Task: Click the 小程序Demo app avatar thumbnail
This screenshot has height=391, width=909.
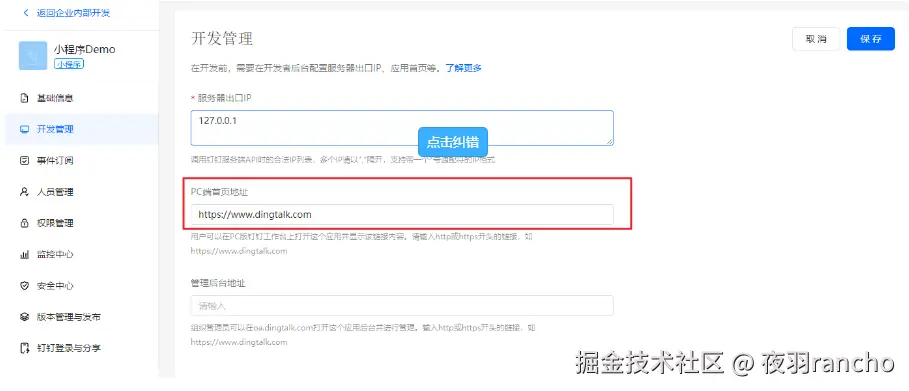Action: tap(33, 56)
